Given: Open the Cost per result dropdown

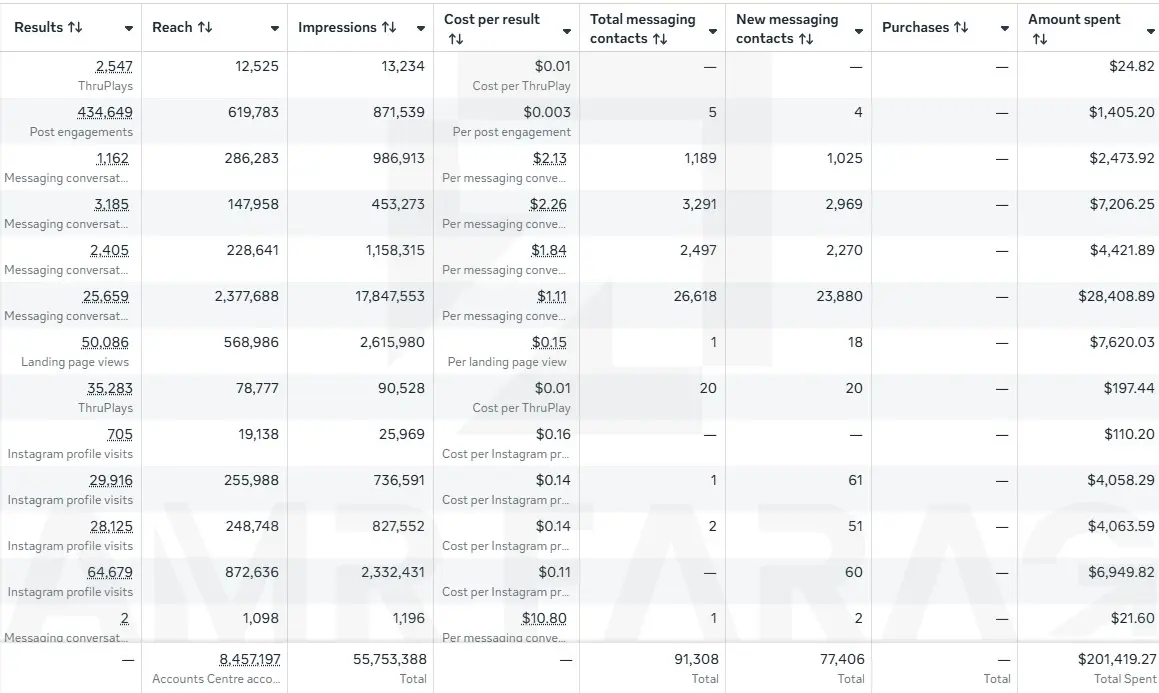Looking at the screenshot, I should pos(567,31).
